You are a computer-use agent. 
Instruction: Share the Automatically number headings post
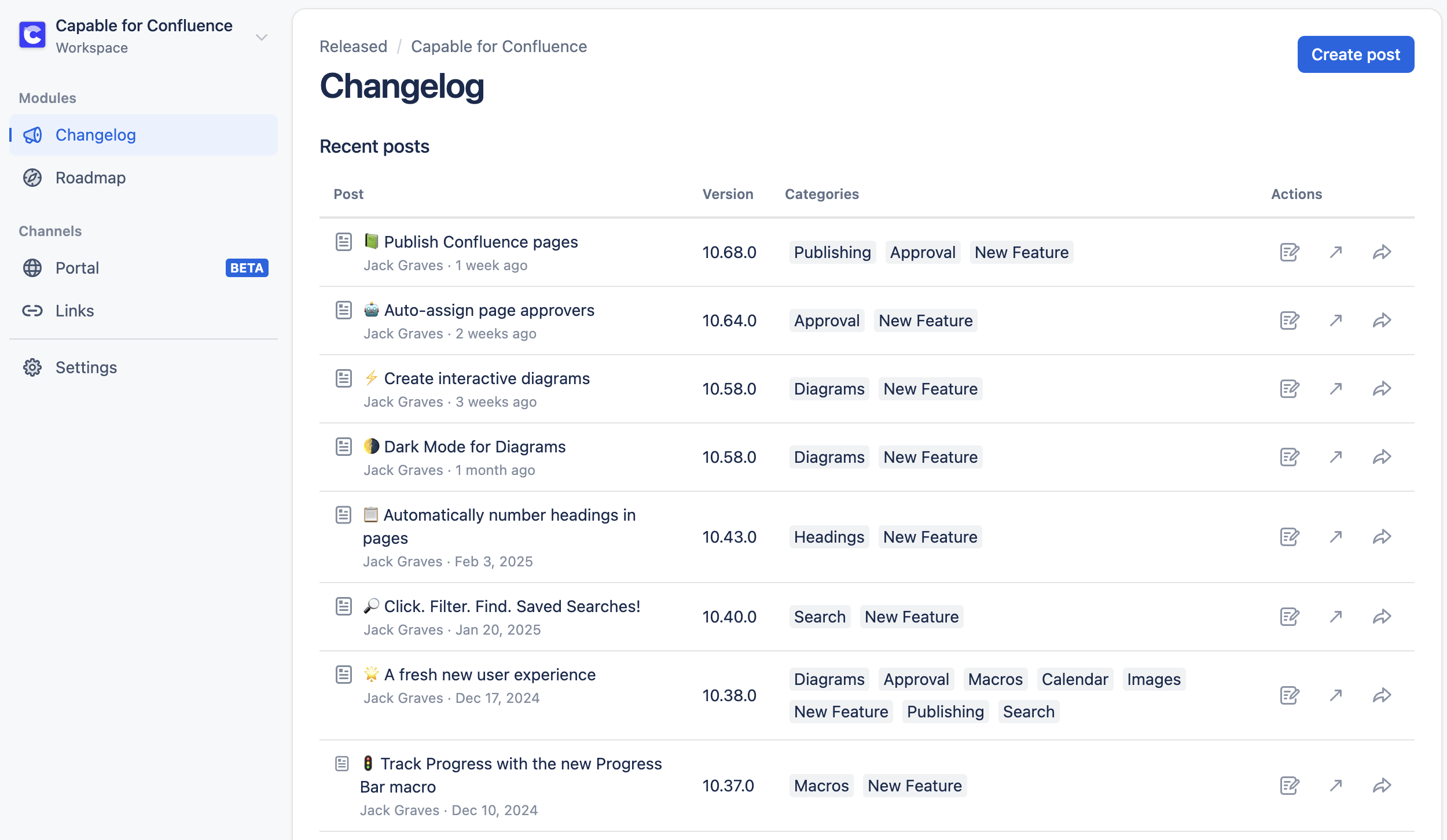click(x=1382, y=537)
